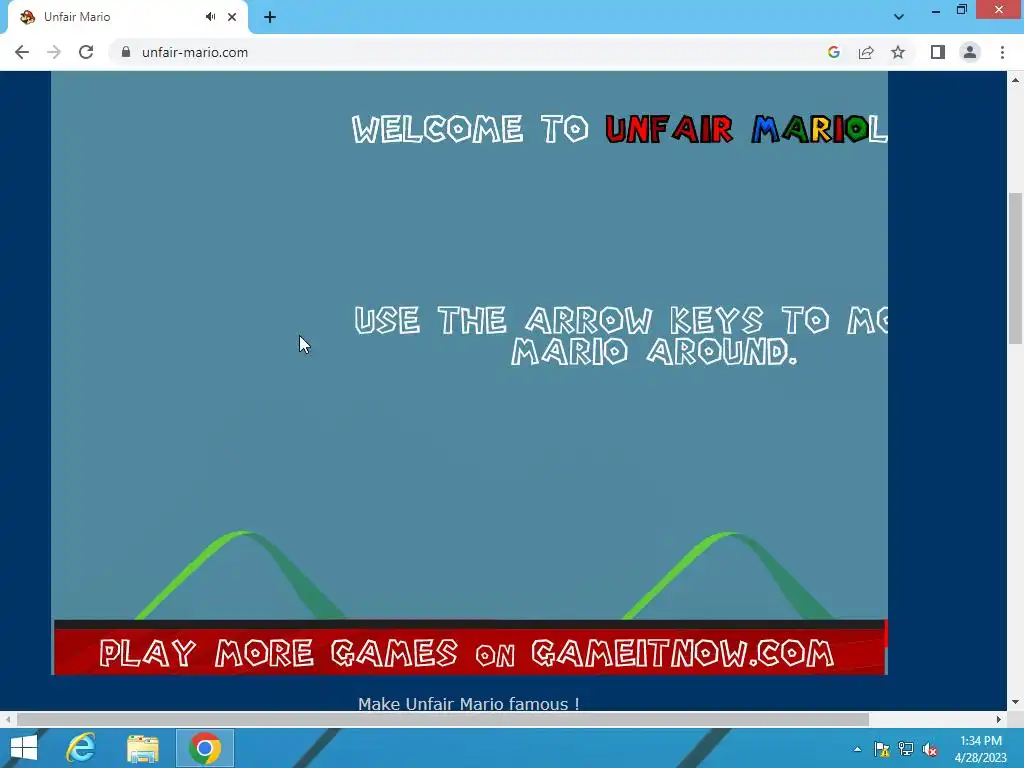Bookmark this page with the star icon
Image resolution: width=1024 pixels, height=768 pixels.
pyautogui.click(x=898, y=52)
